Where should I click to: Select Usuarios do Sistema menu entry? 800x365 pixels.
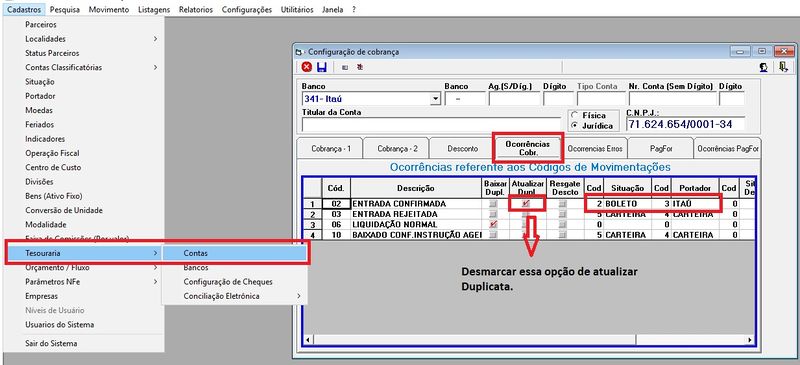84,325
